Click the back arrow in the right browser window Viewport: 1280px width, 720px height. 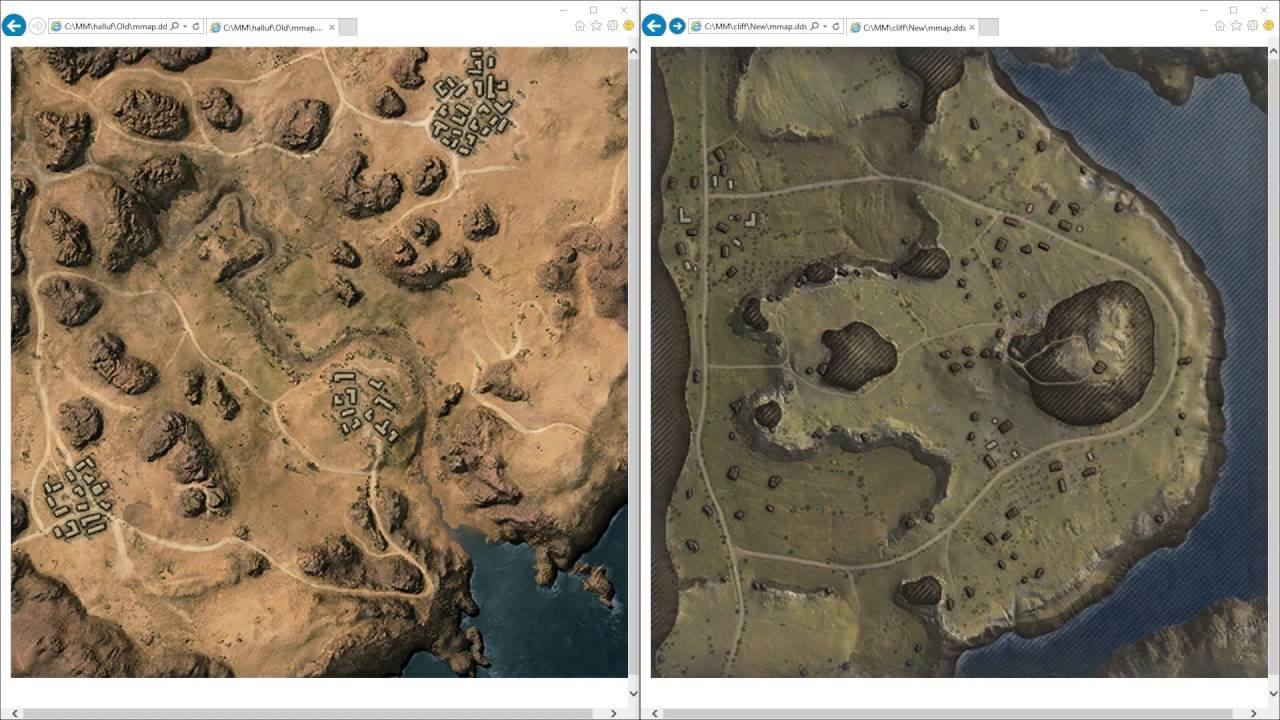654,26
